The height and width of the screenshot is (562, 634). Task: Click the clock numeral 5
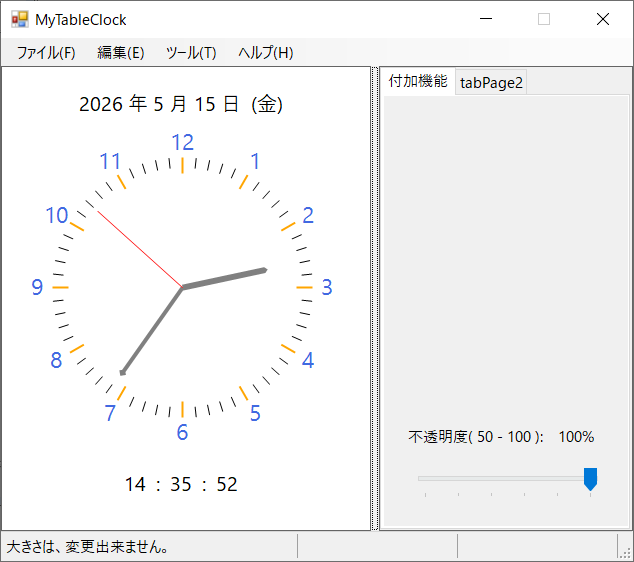[x=255, y=413]
